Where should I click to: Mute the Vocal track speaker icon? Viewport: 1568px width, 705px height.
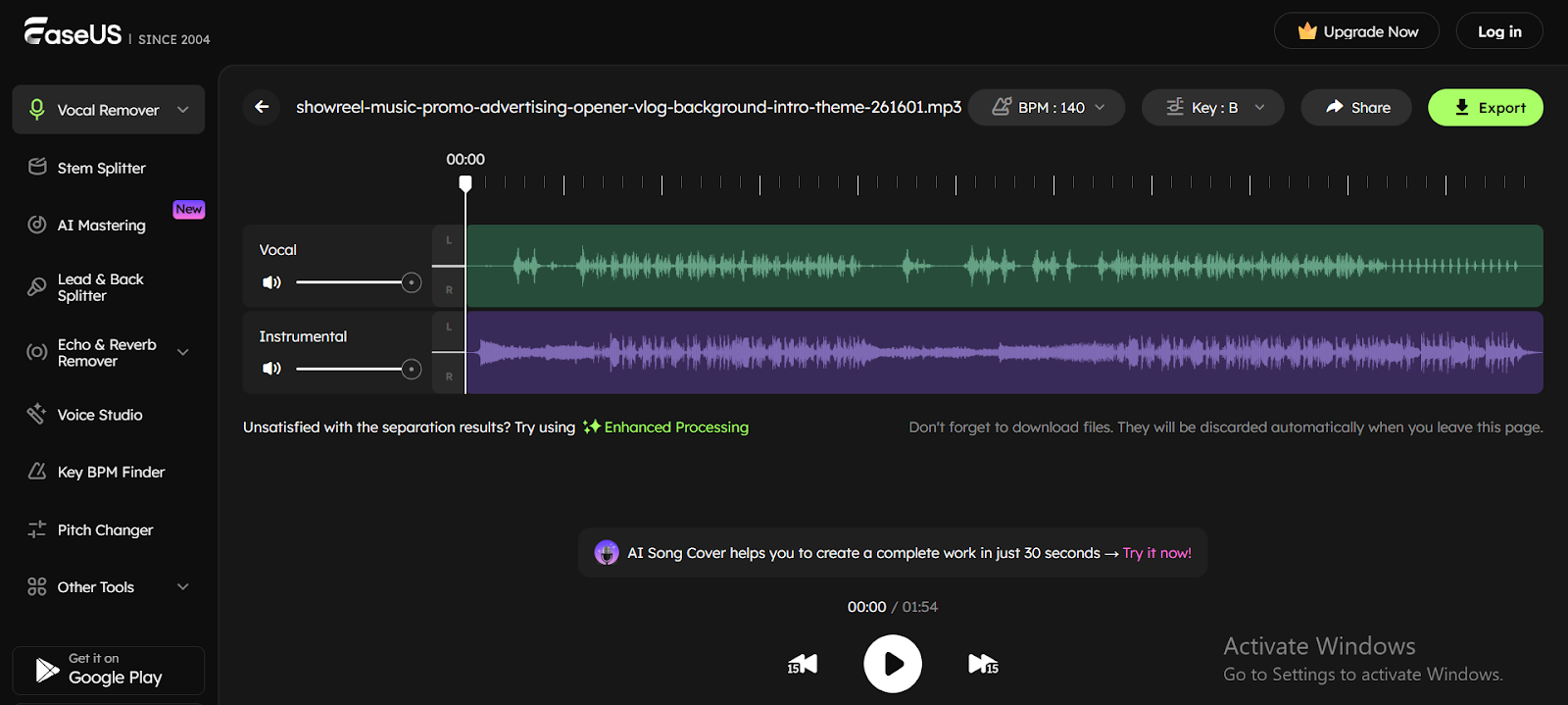(x=271, y=282)
